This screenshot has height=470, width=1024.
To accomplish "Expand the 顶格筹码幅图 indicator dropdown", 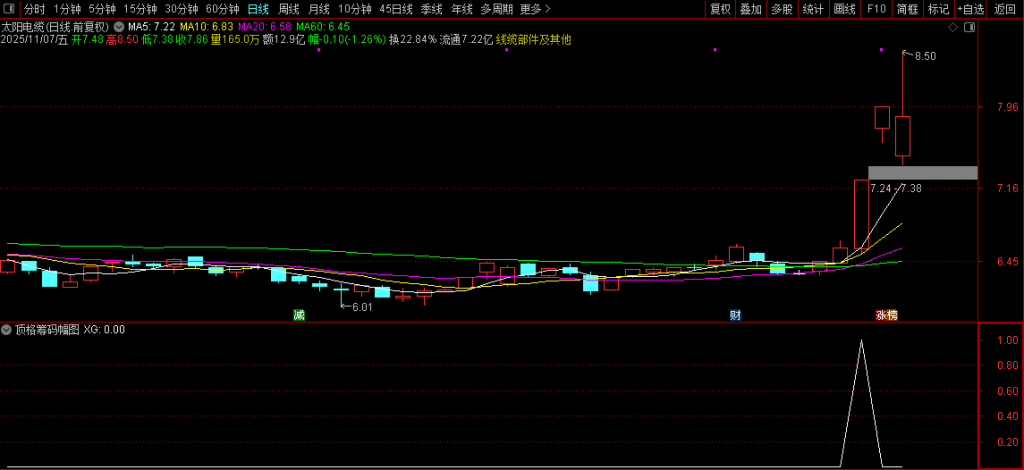I will click(7, 329).
